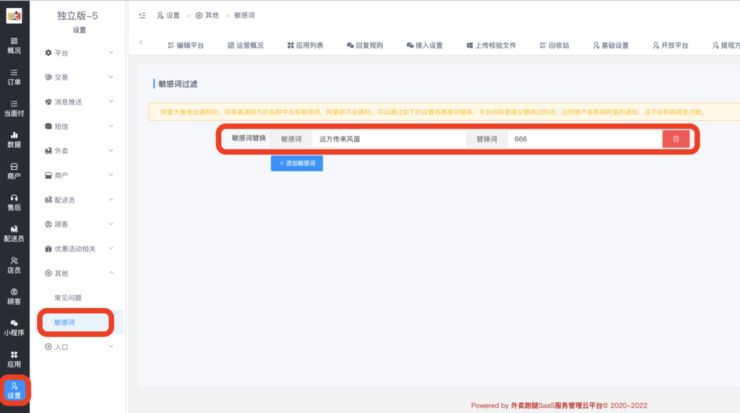Expand the 交易 menu section
This screenshot has height=413, width=740.
[x=79, y=77]
